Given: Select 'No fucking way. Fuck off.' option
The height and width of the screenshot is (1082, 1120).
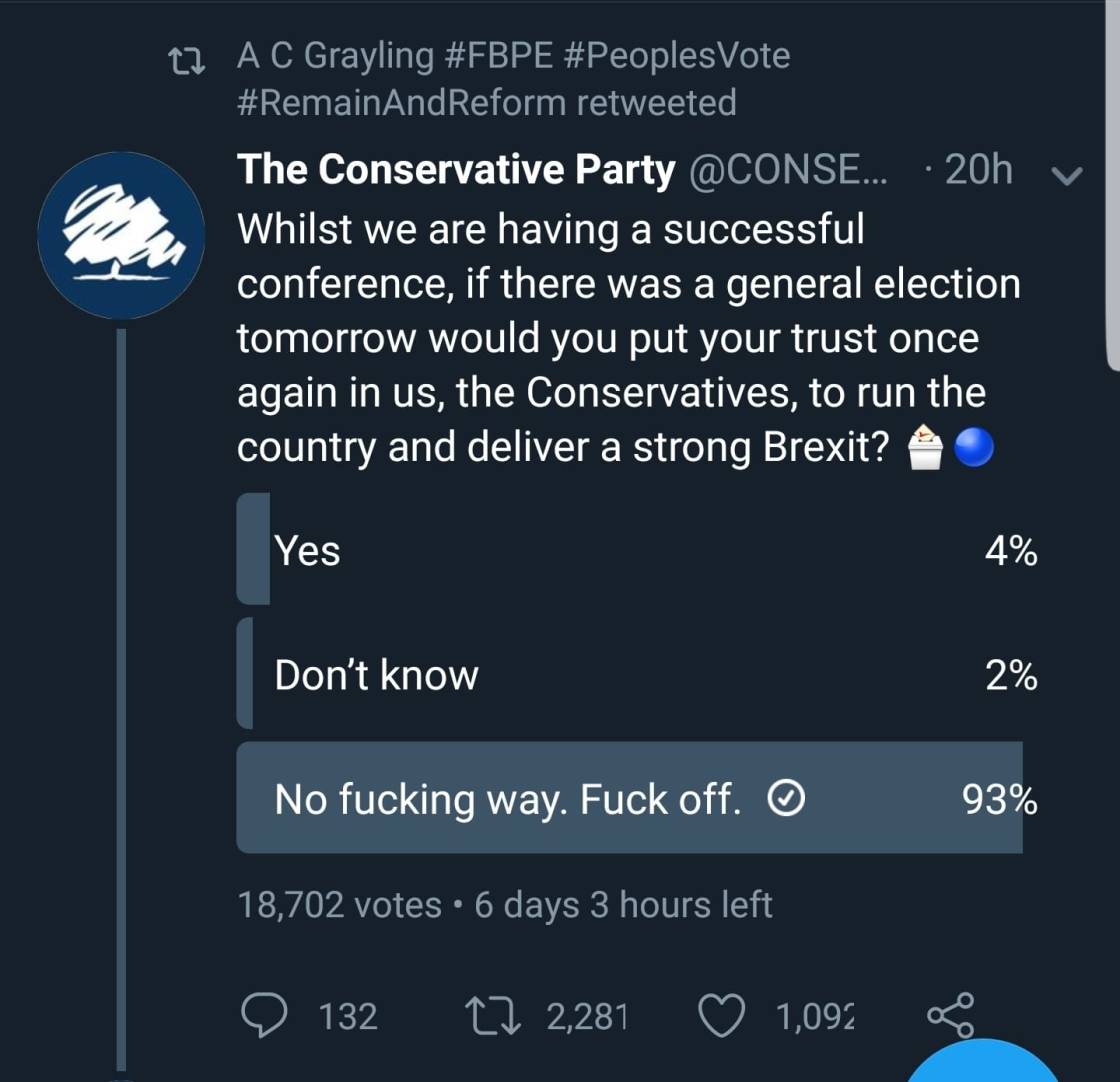Looking at the screenshot, I should click(630, 799).
